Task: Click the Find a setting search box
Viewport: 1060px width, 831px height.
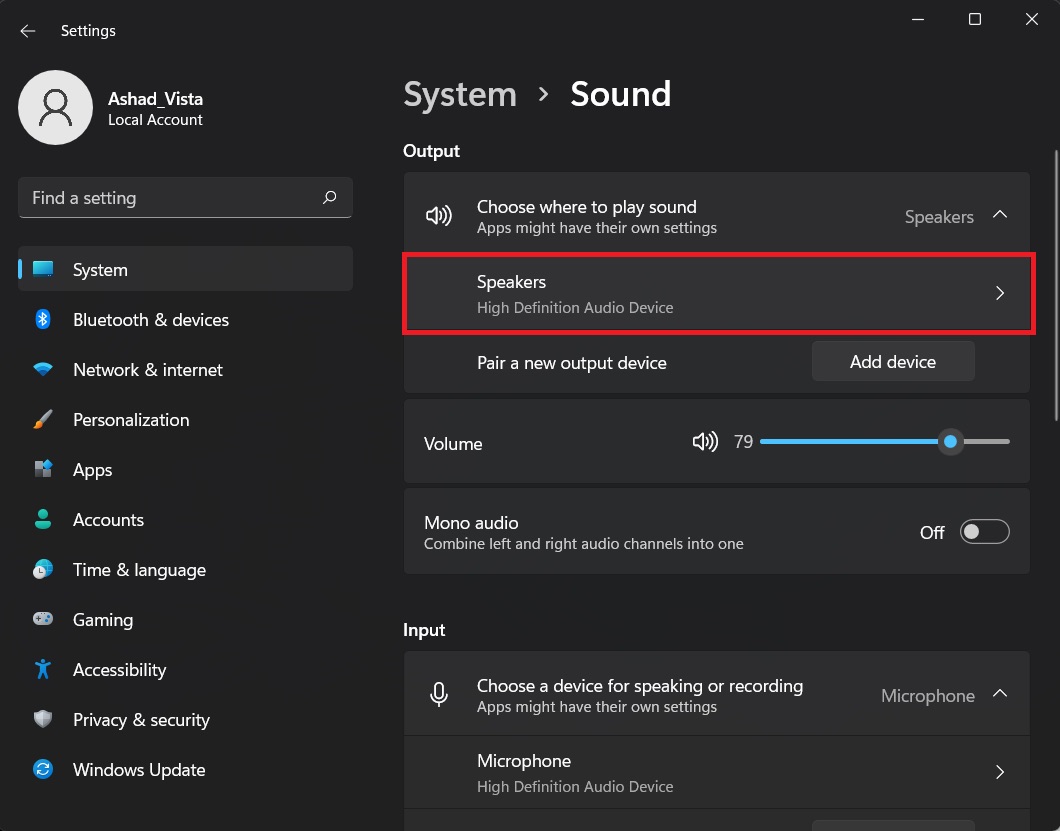Action: (x=185, y=197)
